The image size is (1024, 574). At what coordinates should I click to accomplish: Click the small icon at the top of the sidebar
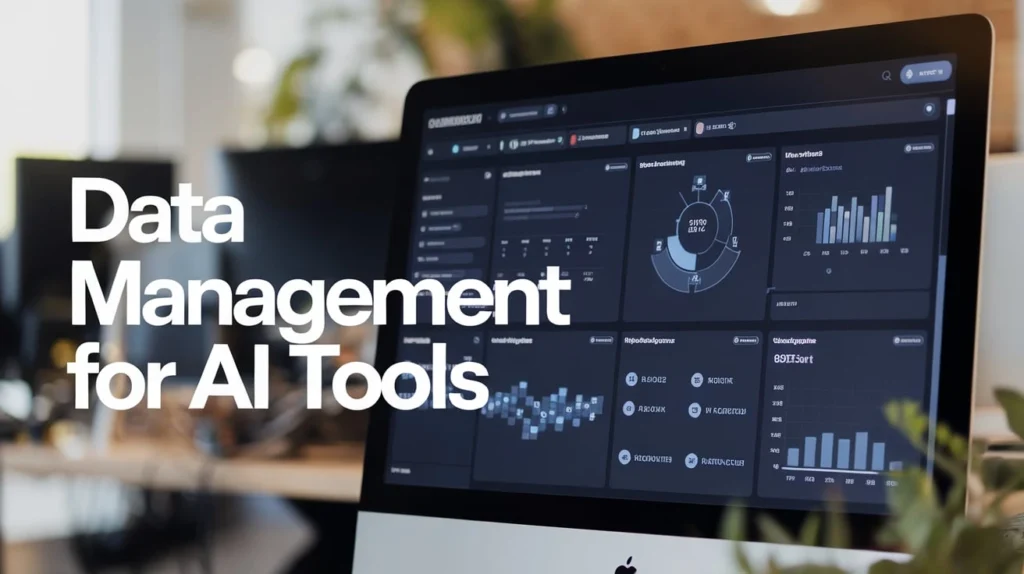[x=487, y=176]
